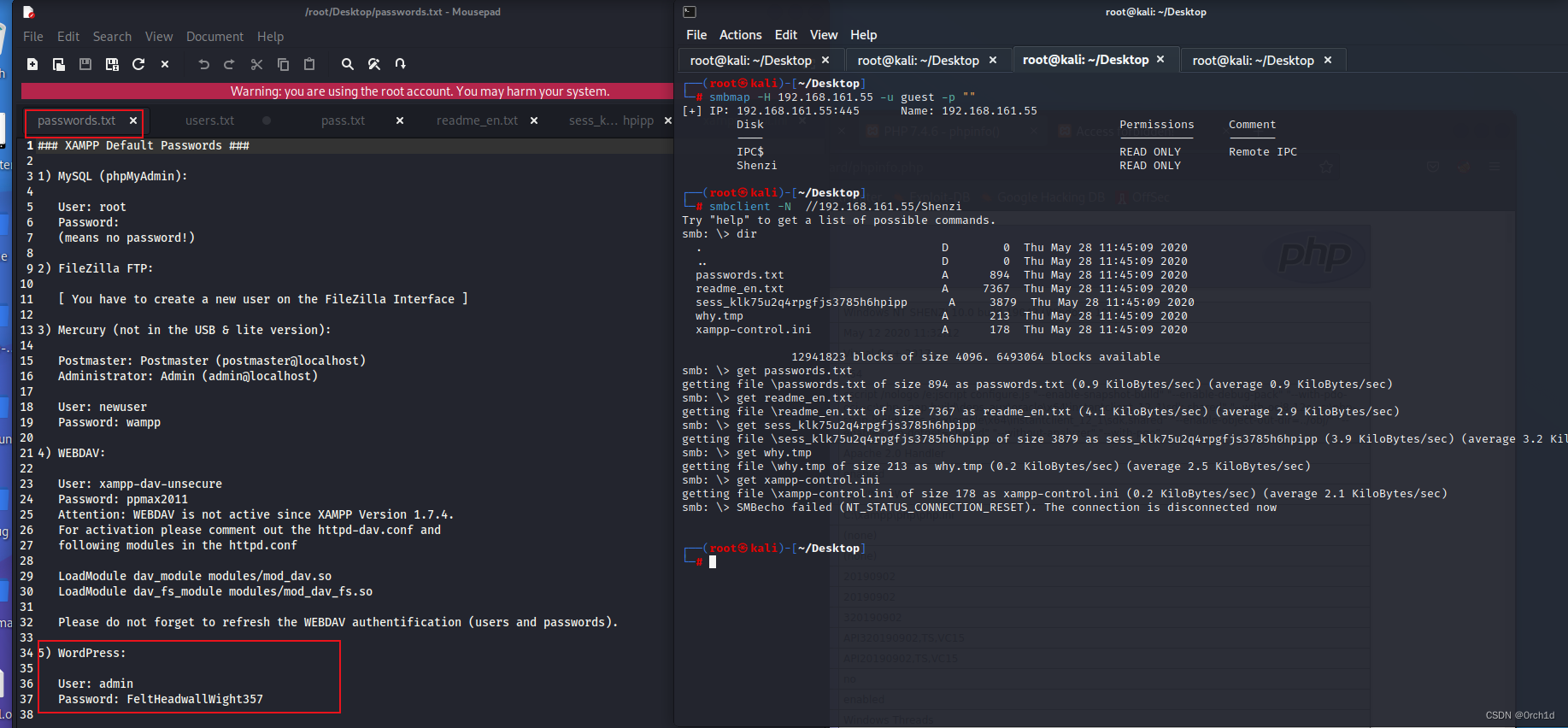Redo the last edit in Mousepad

click(x=229, y=64)
